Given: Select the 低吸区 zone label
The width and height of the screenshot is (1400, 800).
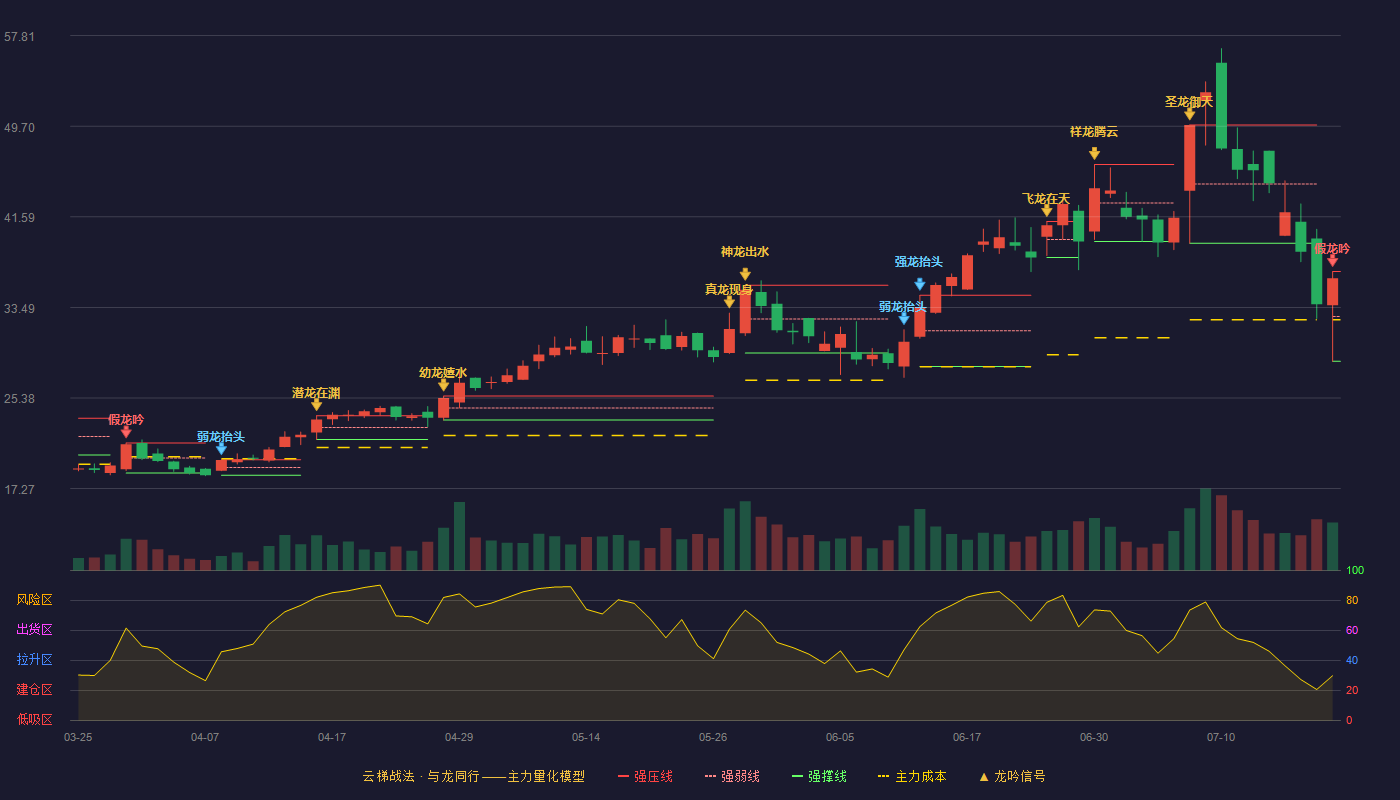Looking at the screenshot, I should [34, 719].
